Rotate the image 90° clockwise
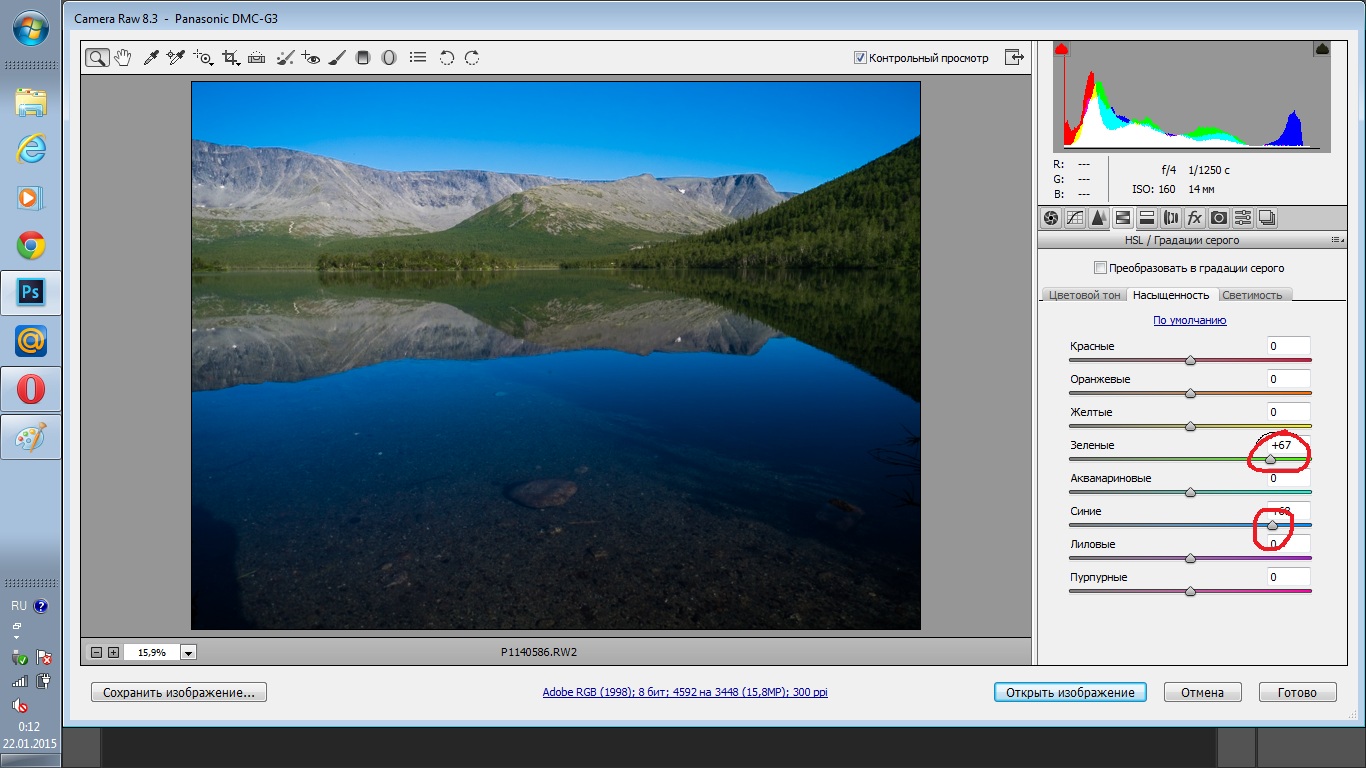This screenshot has height=768, width=1366. coord(472,58)
